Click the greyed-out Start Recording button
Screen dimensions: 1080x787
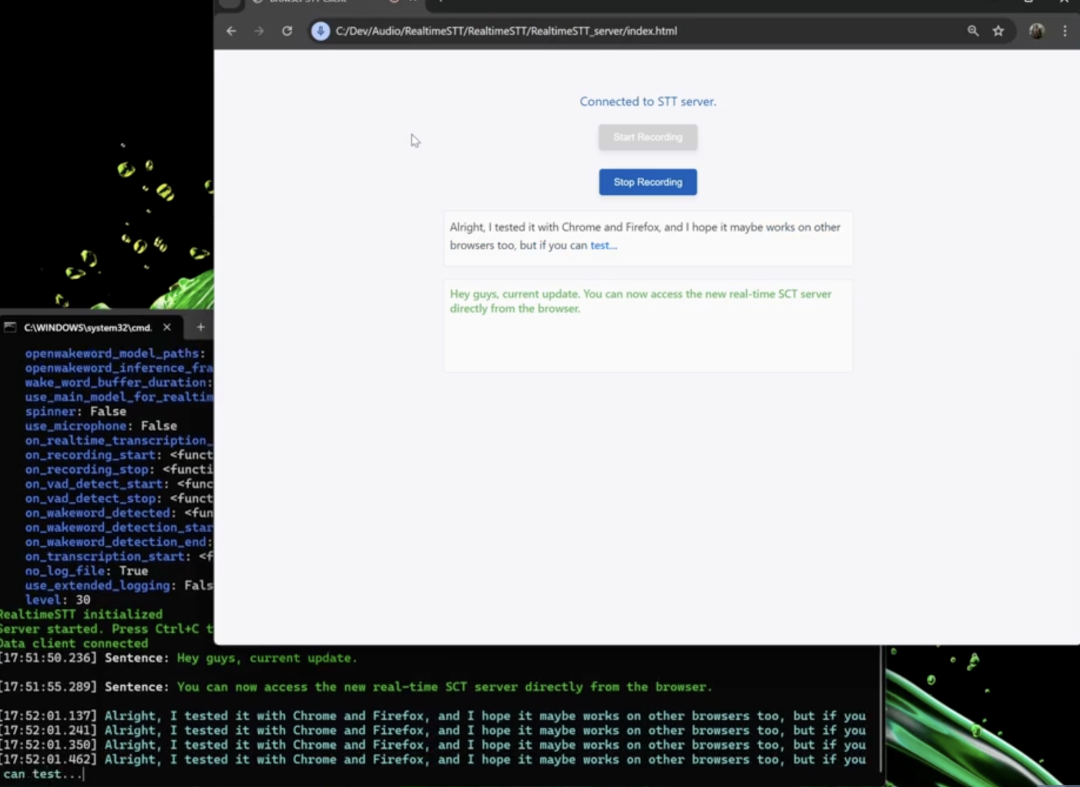pyautogui.click(x=647, y=137)
